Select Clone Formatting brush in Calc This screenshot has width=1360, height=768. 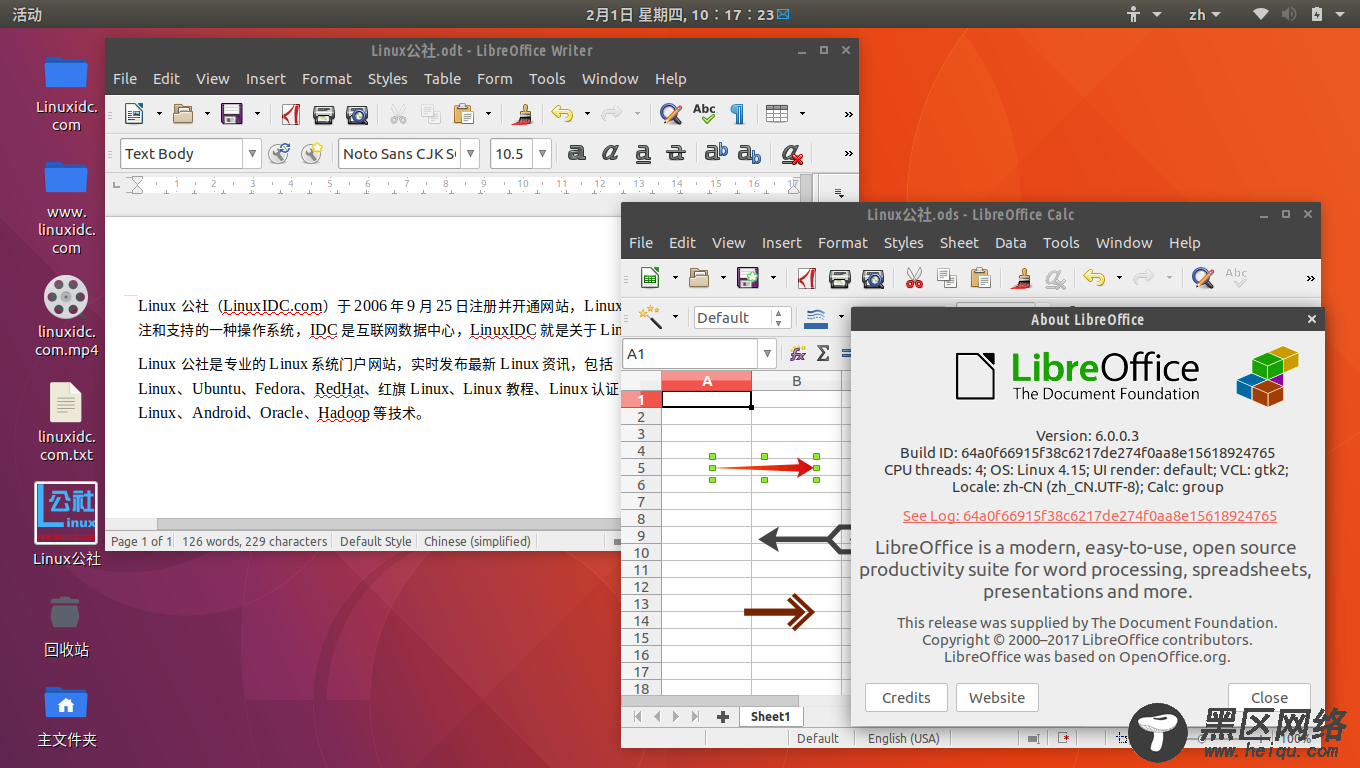click(1021, 278)
